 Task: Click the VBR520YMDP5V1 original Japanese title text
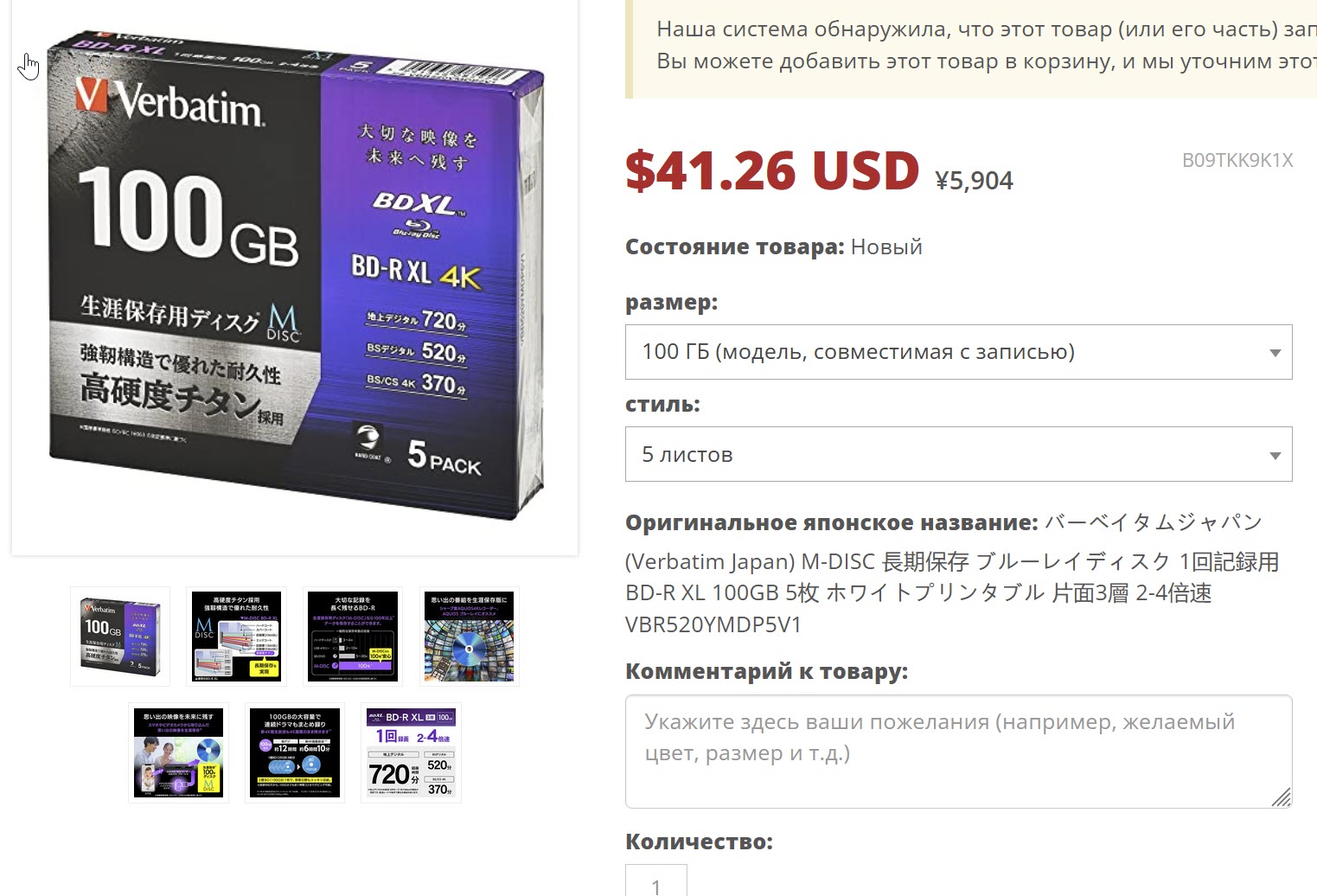[713, 624]
